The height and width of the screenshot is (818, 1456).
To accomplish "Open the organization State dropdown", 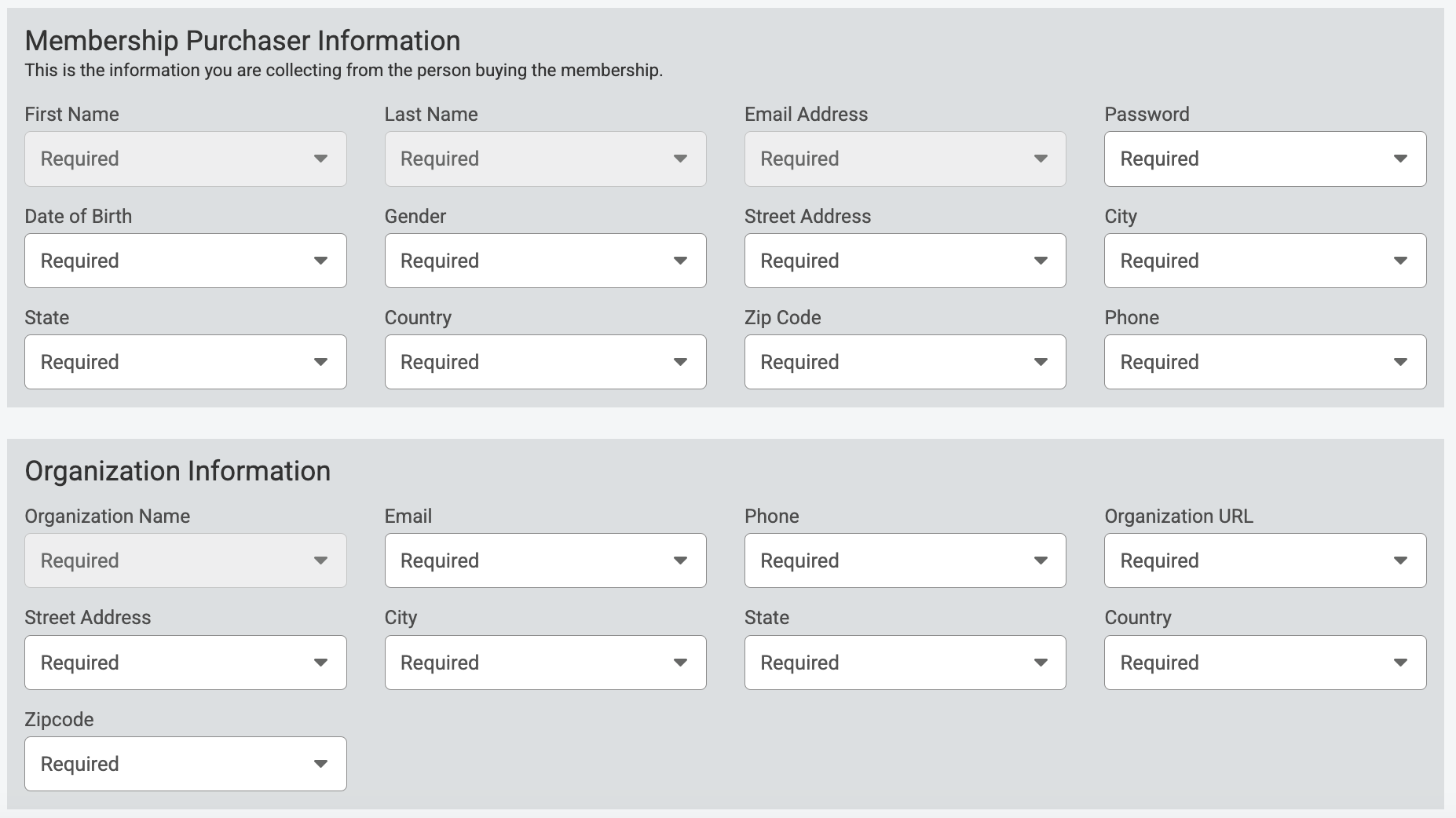I will click(905, 663).
